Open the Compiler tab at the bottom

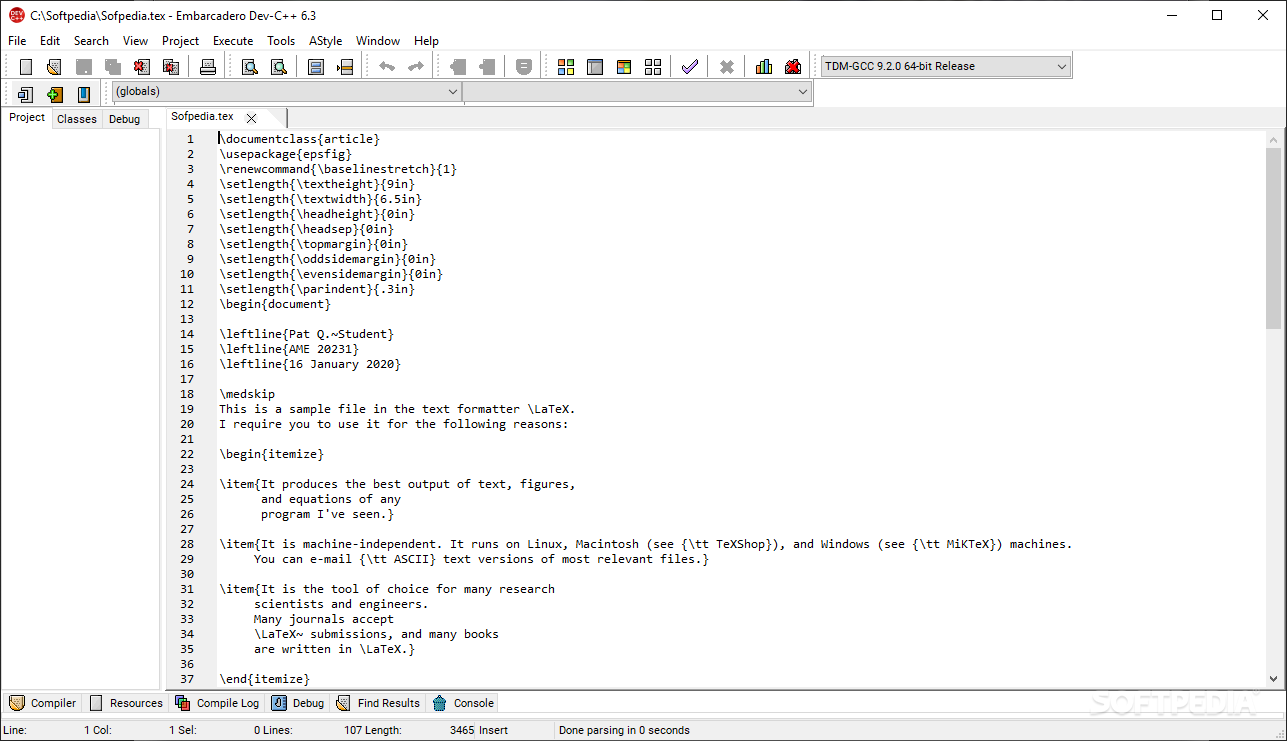pyautogui.click(x=43, y=703)
